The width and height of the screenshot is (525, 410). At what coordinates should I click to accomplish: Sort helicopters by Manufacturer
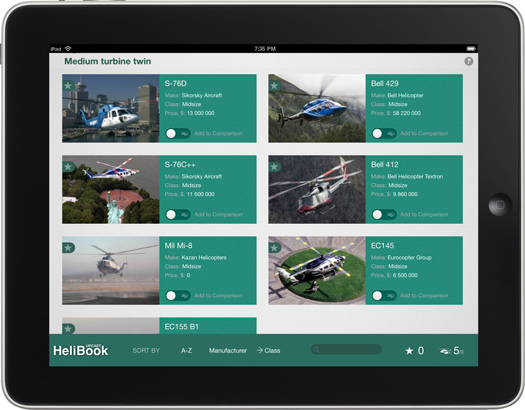(228, 350)
